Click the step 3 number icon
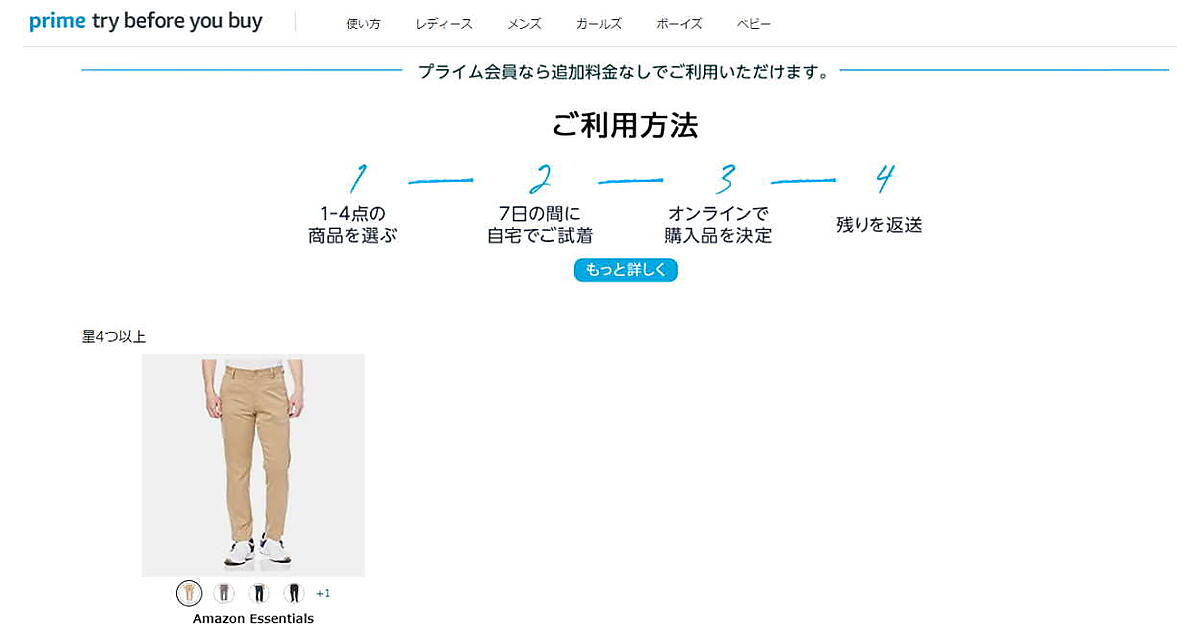The height and width of the screenshot is (630, 1200). tap(726, 178)
